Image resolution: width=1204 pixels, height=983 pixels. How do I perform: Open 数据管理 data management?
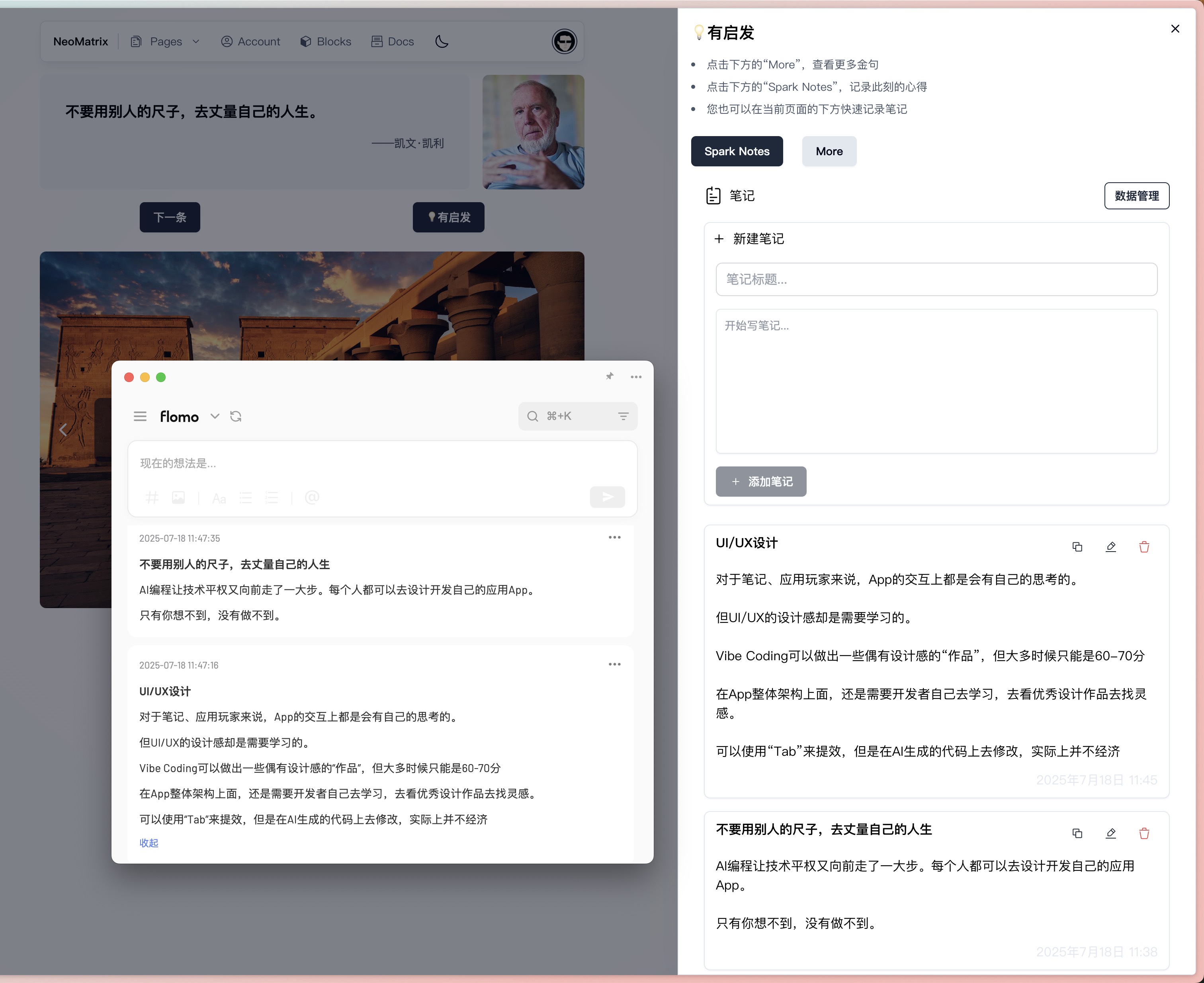pyautogui.click(x=1137, y=196)
